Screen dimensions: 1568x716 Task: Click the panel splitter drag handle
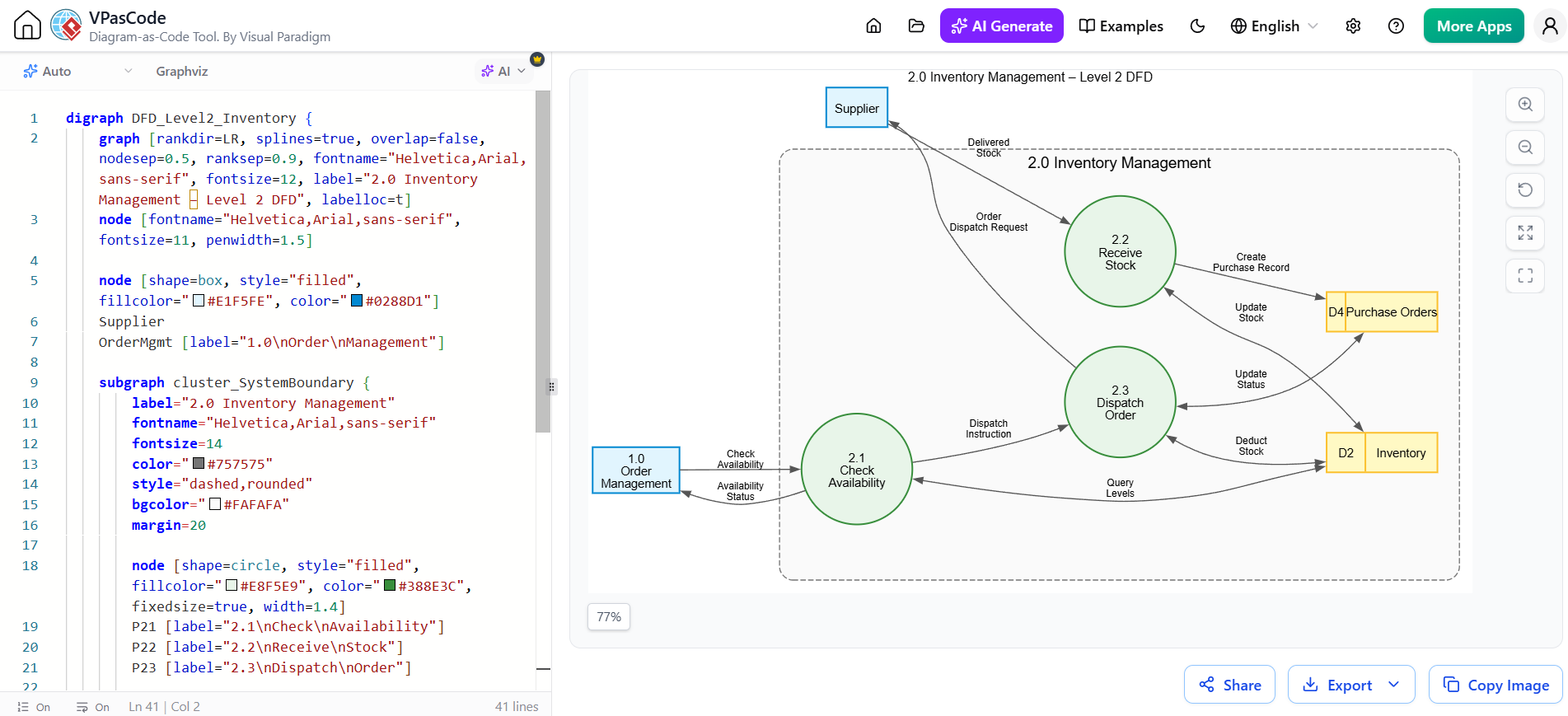click(551, 386)
